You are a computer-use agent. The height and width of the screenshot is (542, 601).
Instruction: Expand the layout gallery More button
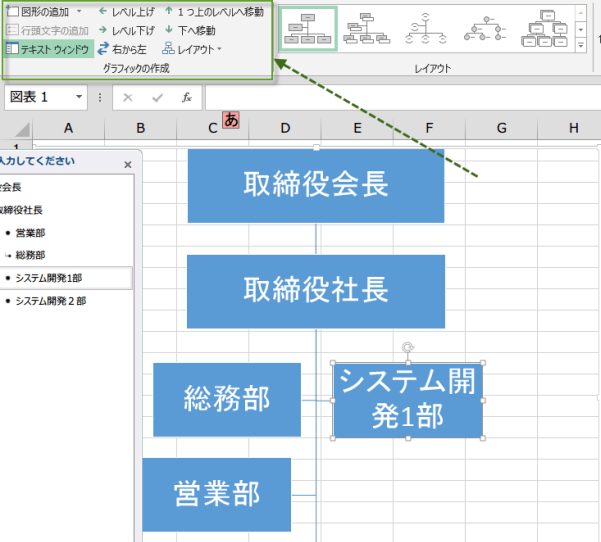tap(581, 45)
